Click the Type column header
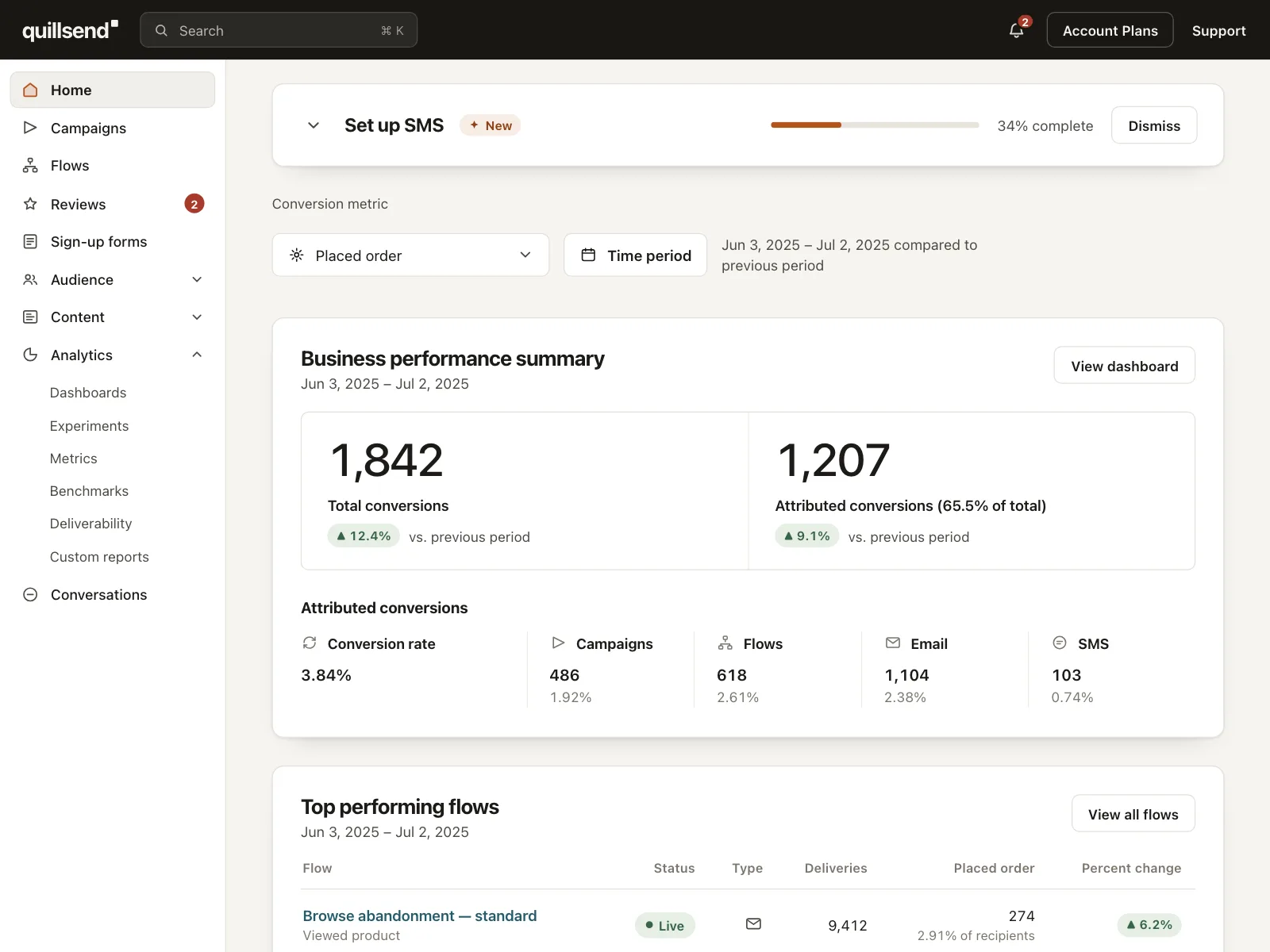 click(747, 868)
